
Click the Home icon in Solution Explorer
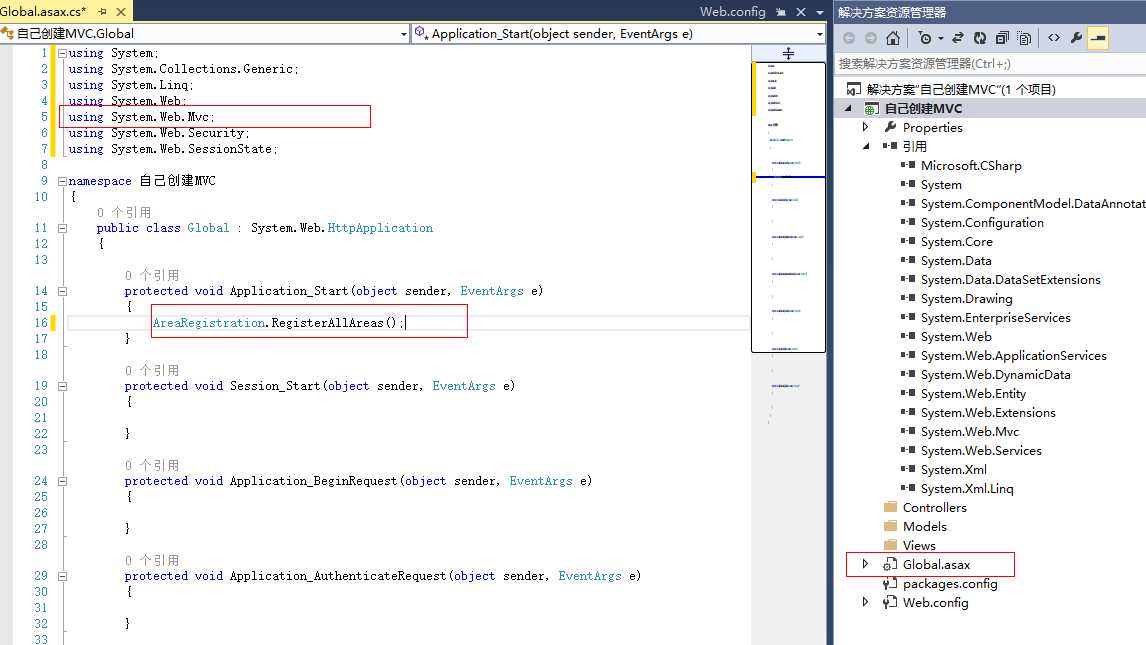(893, 38)
